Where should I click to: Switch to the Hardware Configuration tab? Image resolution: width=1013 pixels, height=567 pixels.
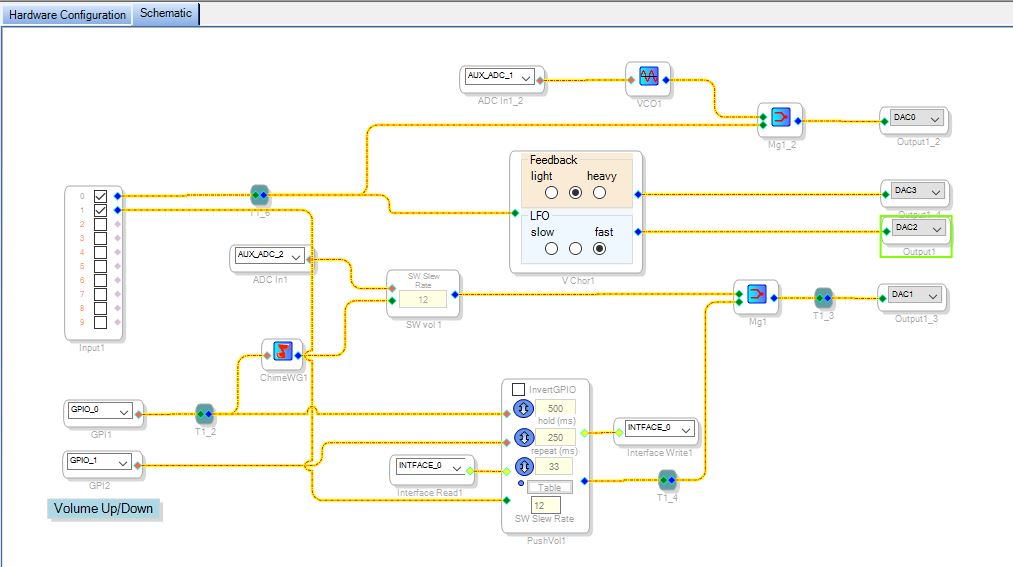coord(67,14)
